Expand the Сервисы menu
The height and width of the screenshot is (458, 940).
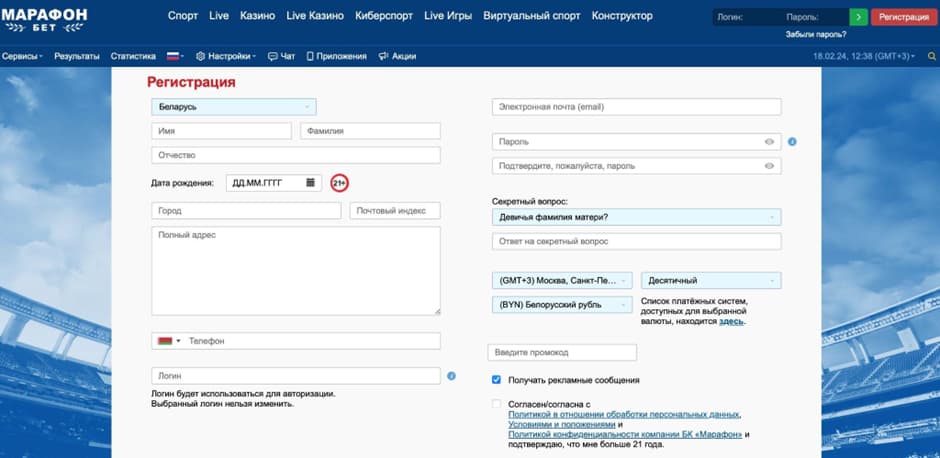(22, 56)
